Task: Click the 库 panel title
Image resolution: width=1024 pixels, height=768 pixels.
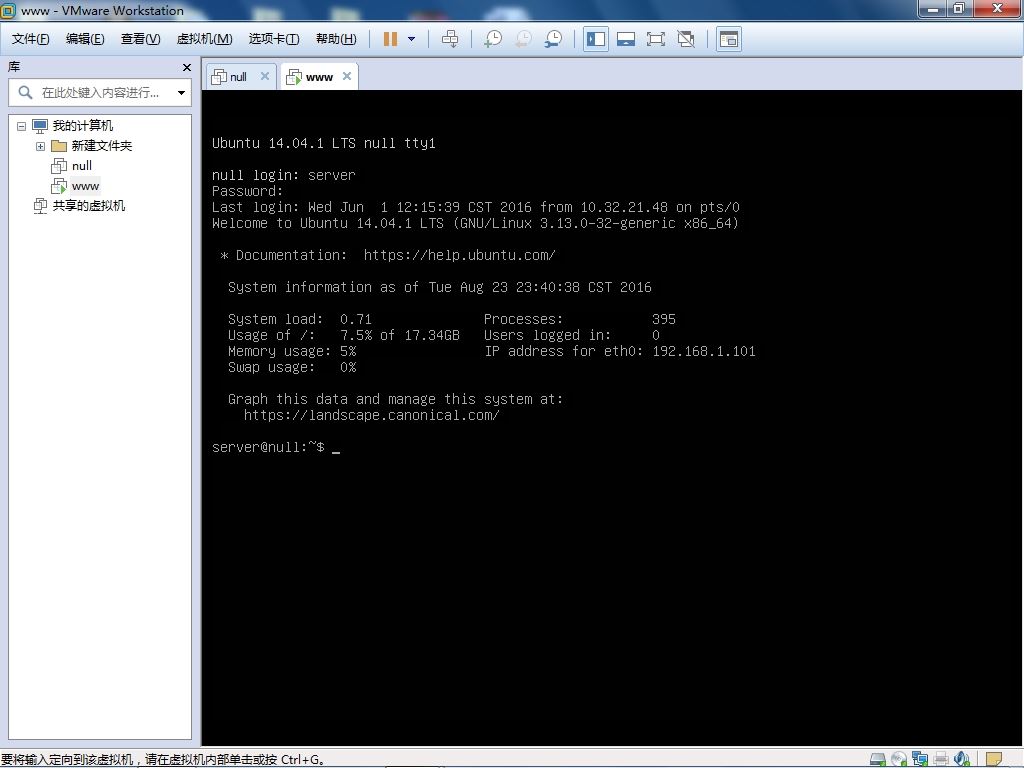Action: 14,67
